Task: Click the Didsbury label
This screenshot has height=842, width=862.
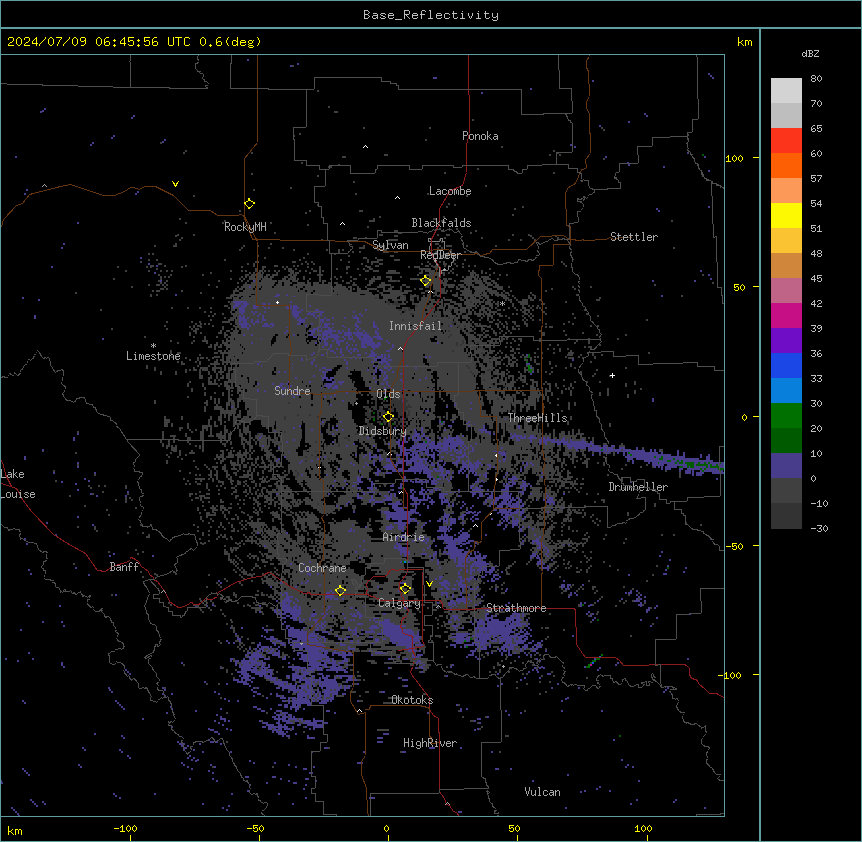Action: click(x=383, y=431)
